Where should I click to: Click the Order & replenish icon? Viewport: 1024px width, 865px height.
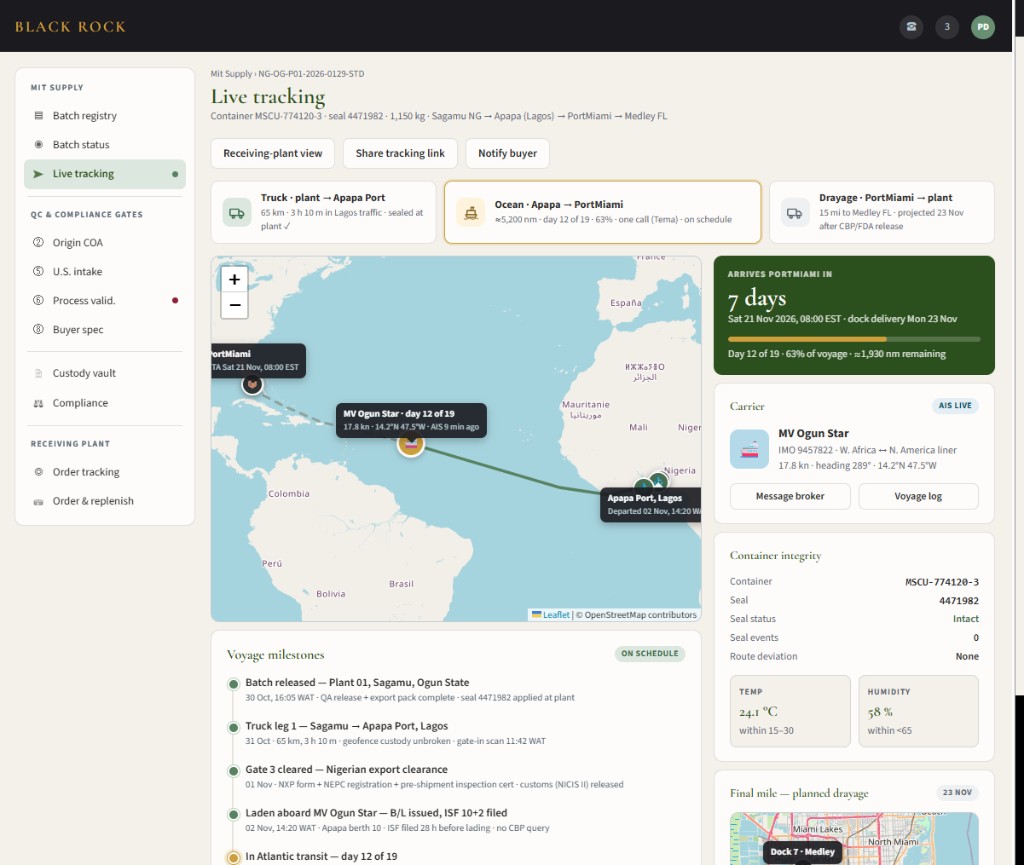tap(39, 501)
